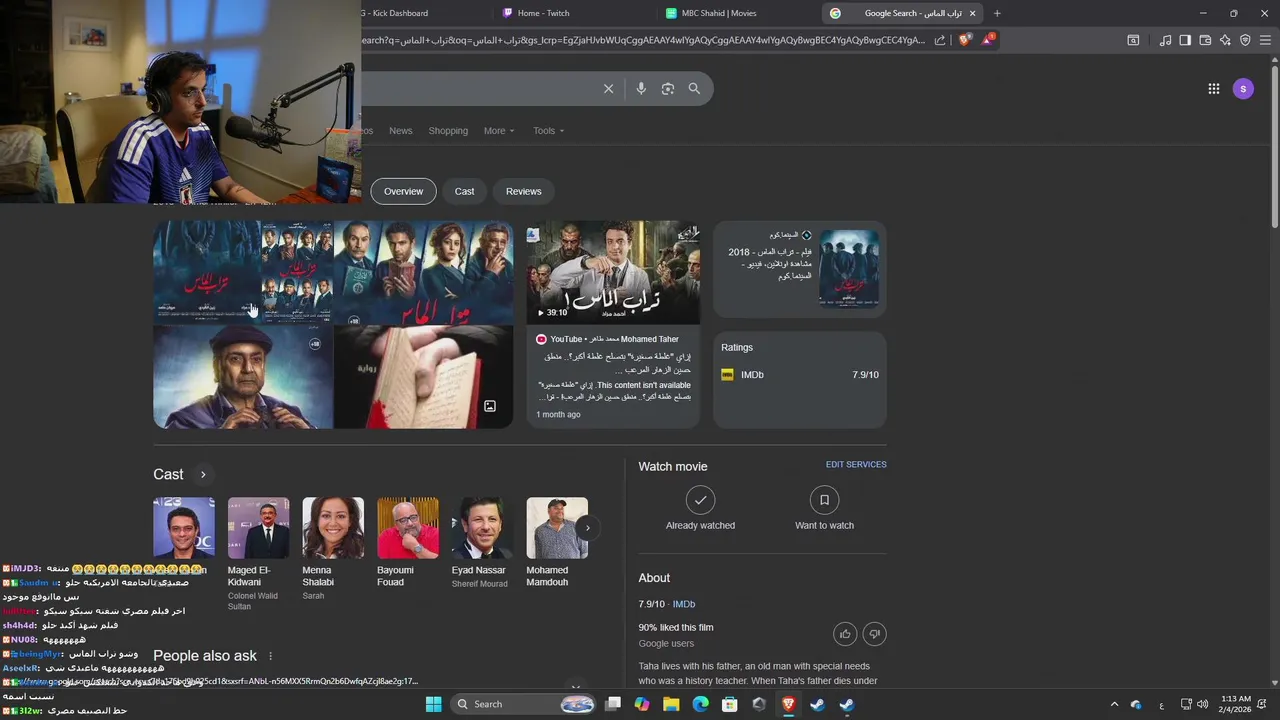Open People also ask options dots

[x=270, y=656]
